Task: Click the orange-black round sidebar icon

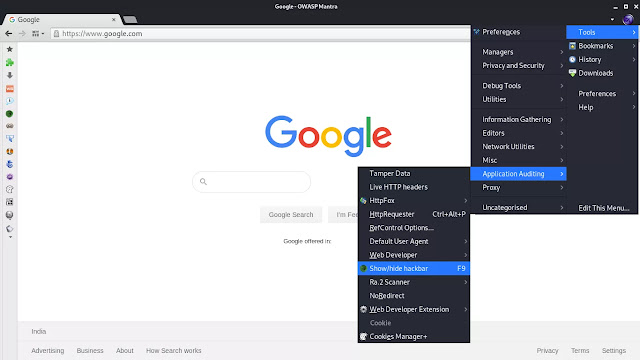Action: (10, 151)
